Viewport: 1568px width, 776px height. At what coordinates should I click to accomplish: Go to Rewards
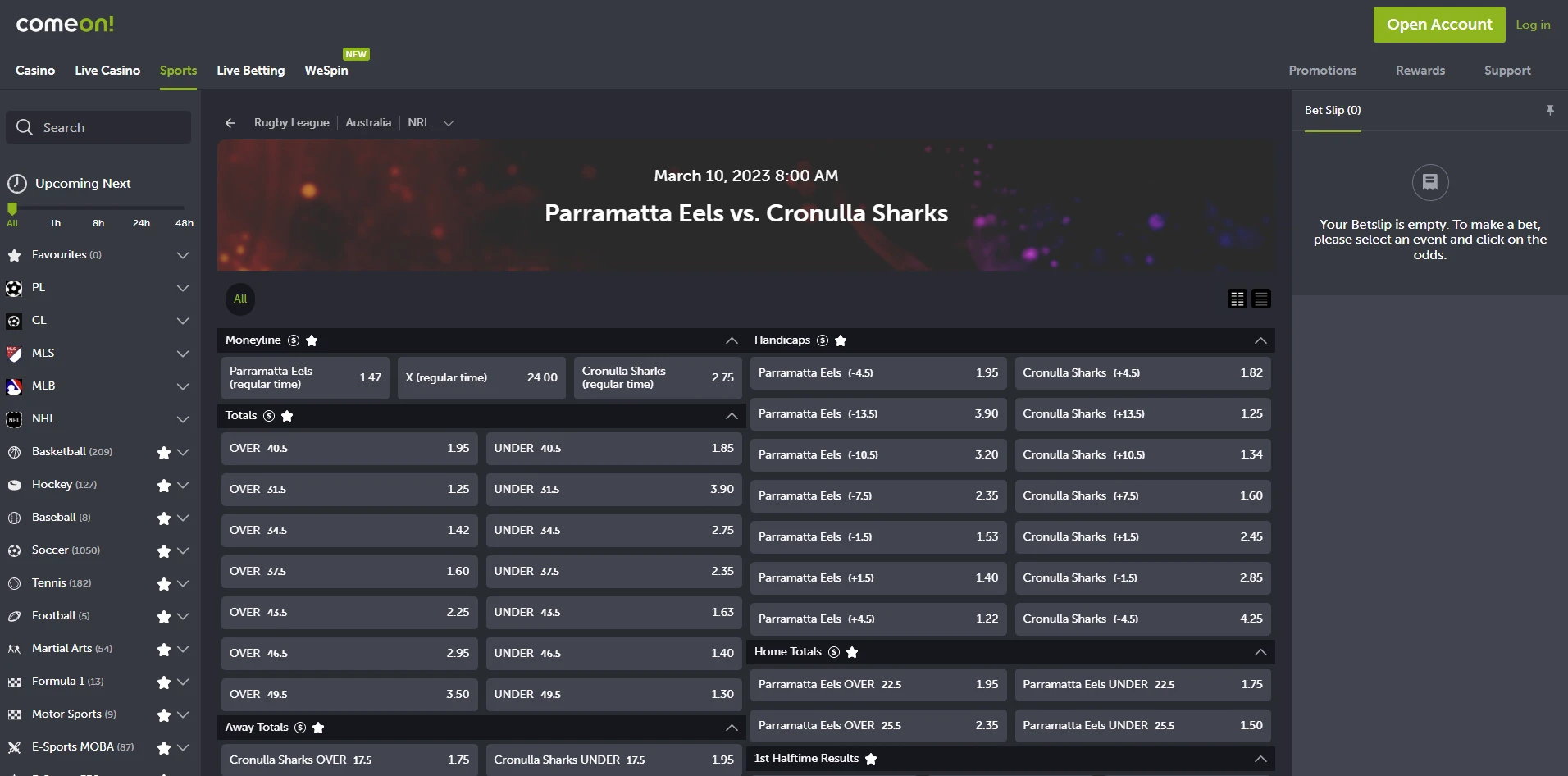(1420, 71)
